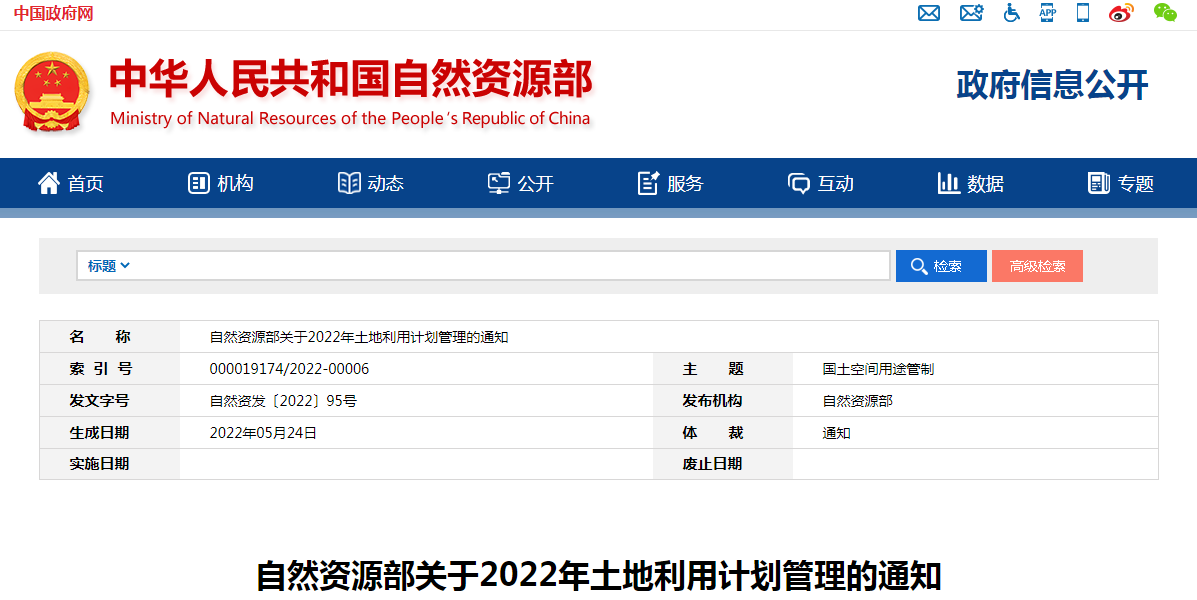This screenshot has height=600, width=1197.
Task: Open the APP download icon
Action: coord(1047,12)
